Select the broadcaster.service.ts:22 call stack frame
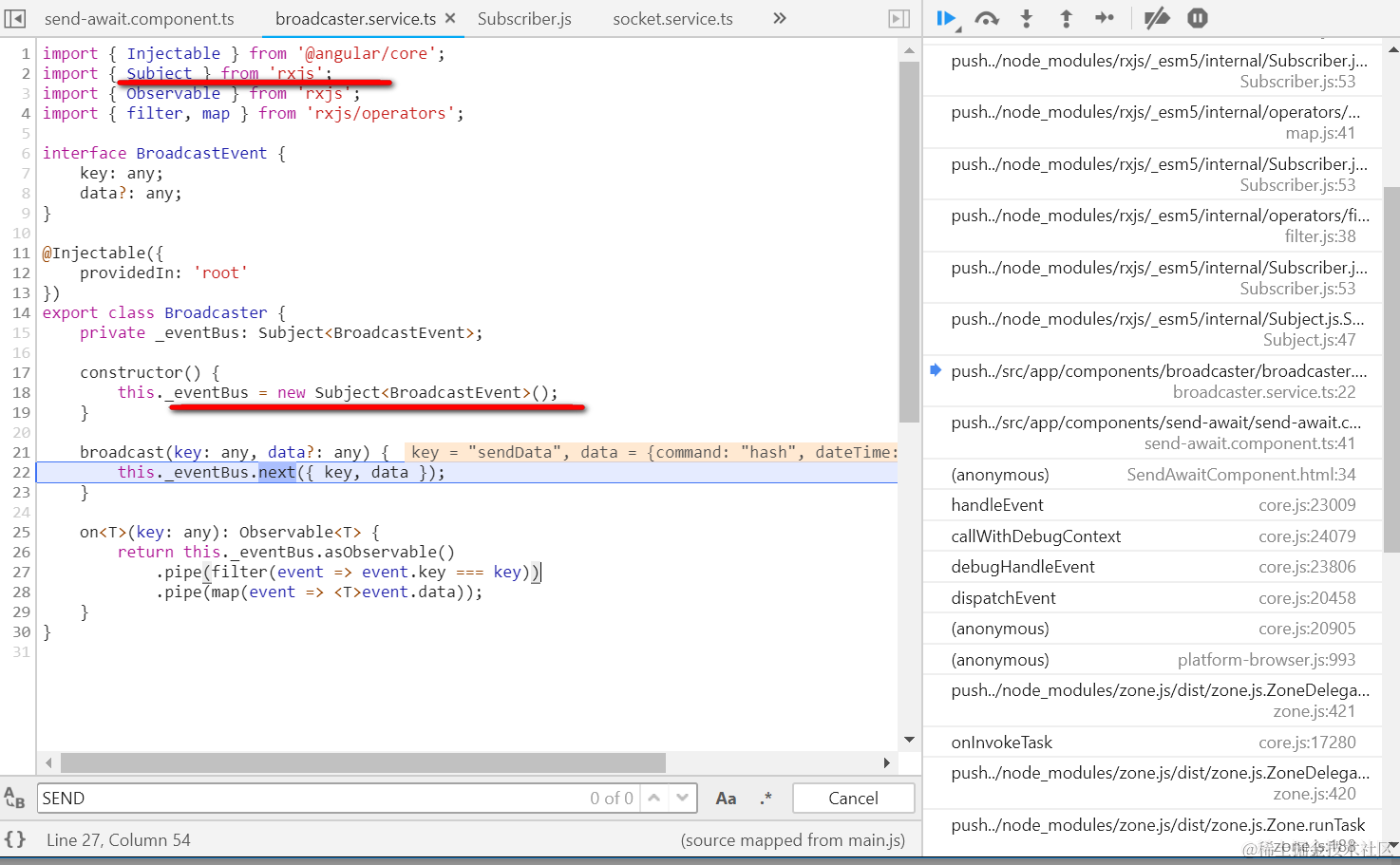1400x865 pixels. (x=1153, y=382)
